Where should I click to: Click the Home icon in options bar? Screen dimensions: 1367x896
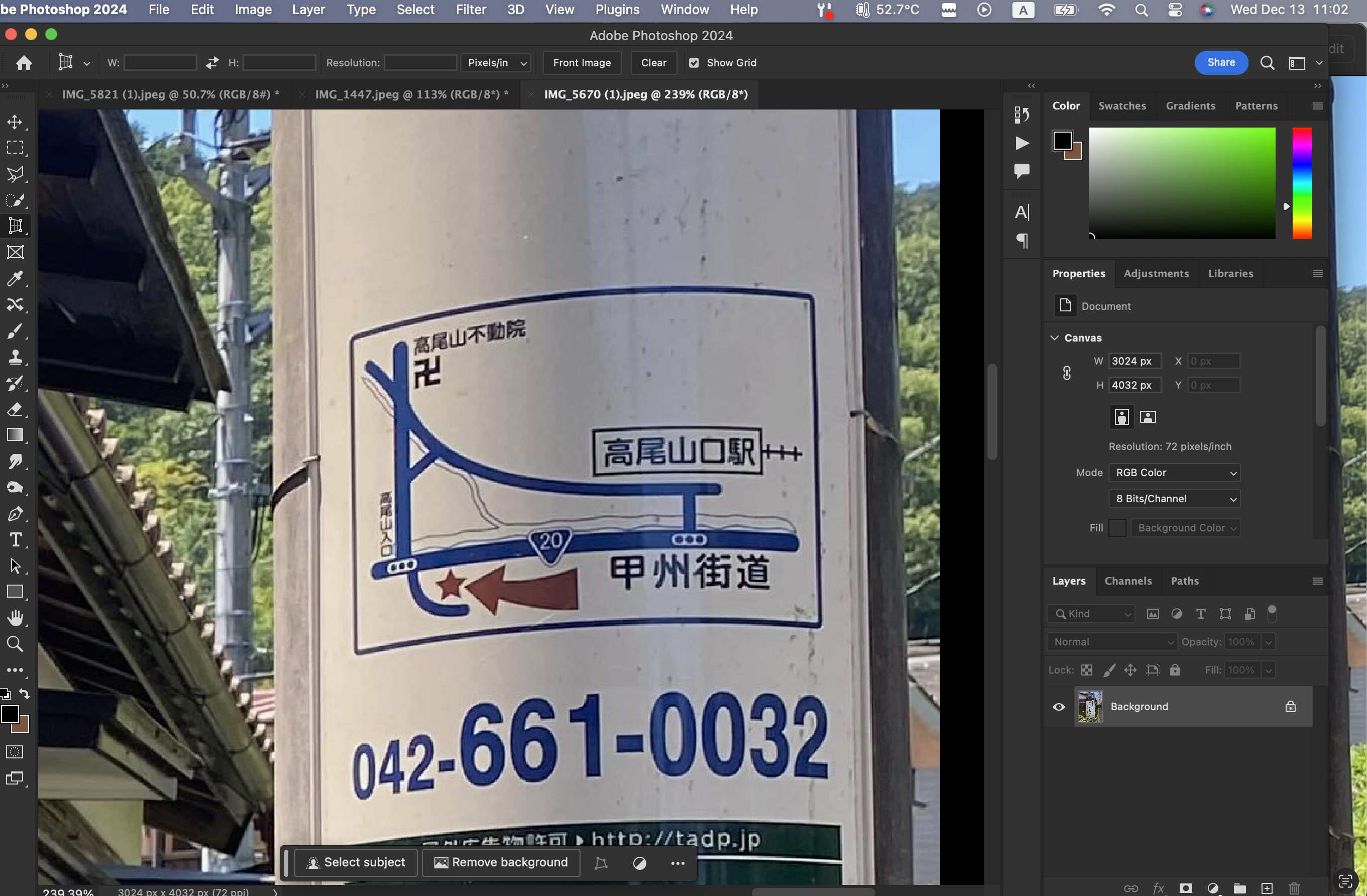(24, 63)
